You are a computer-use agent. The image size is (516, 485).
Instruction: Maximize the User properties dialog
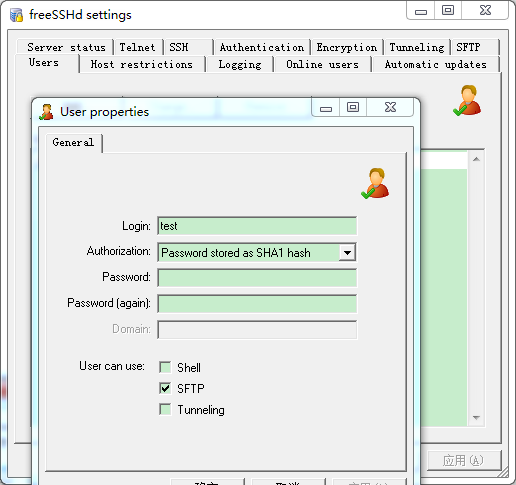(353, 107)
